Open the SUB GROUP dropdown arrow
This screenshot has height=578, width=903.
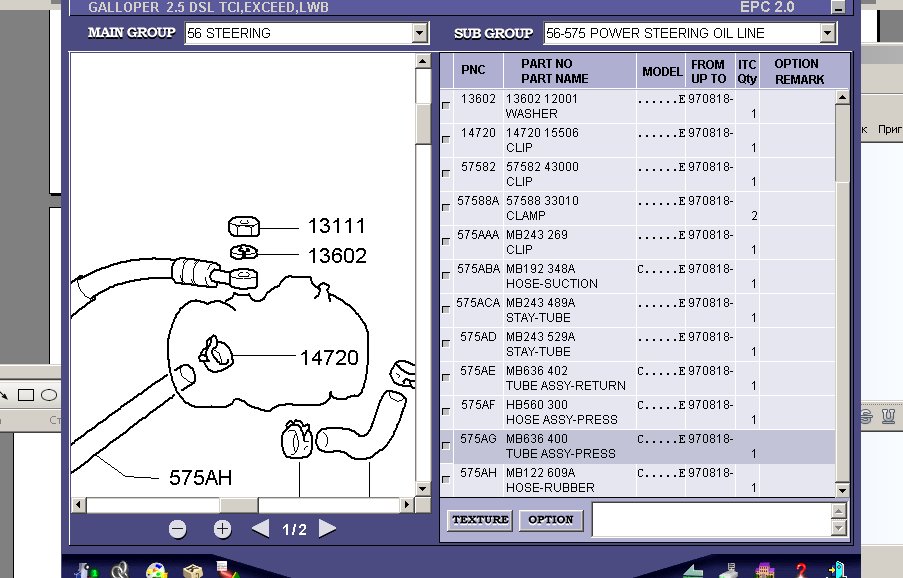click(828, 33)
